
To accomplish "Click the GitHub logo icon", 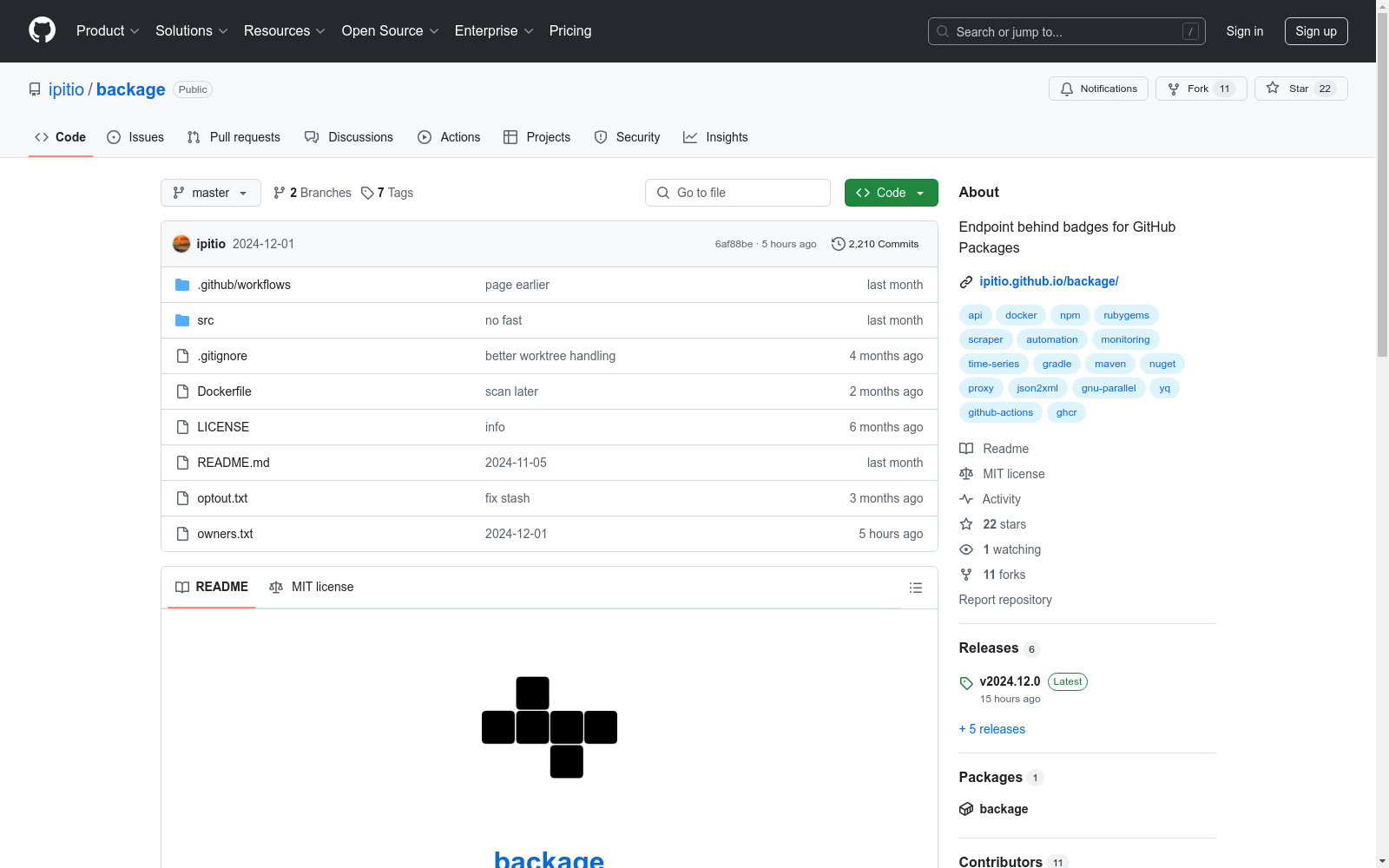I will coord(42,30).
